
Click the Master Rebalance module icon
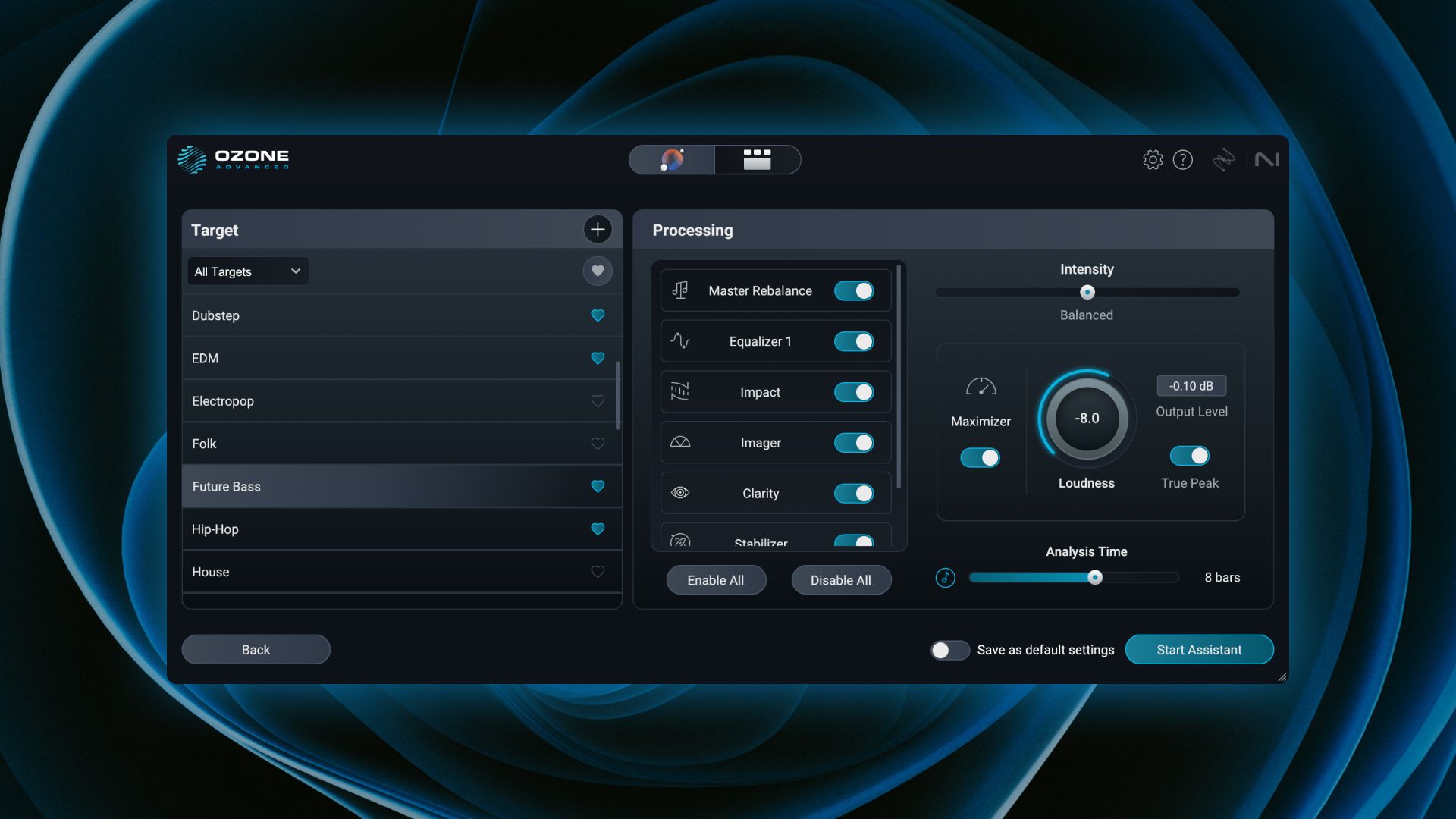[680, 290]
